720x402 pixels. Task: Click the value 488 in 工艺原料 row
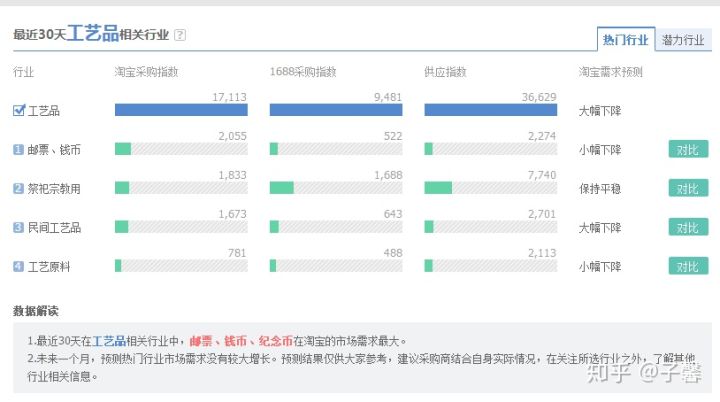(393, 254)
